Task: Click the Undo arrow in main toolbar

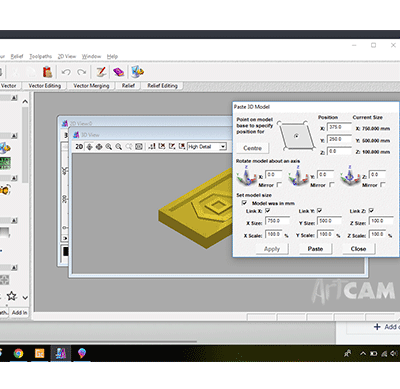Action: click(66, 72)
